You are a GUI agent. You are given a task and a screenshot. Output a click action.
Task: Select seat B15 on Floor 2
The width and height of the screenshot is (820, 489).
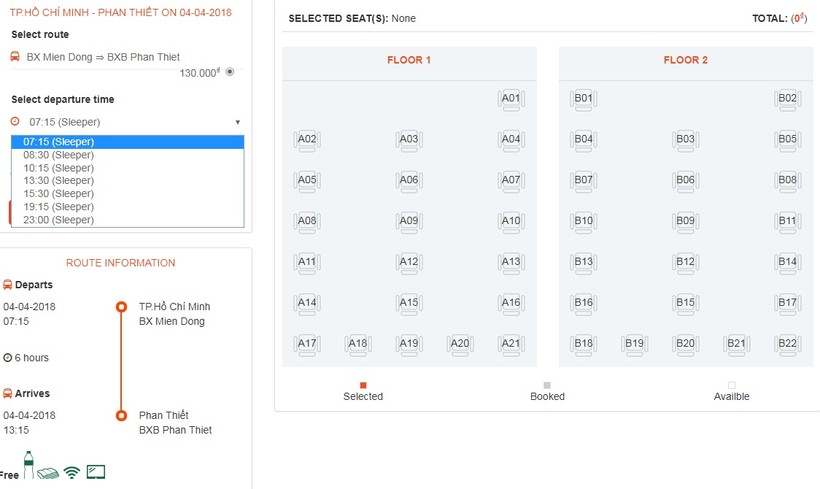coord(685,303)
